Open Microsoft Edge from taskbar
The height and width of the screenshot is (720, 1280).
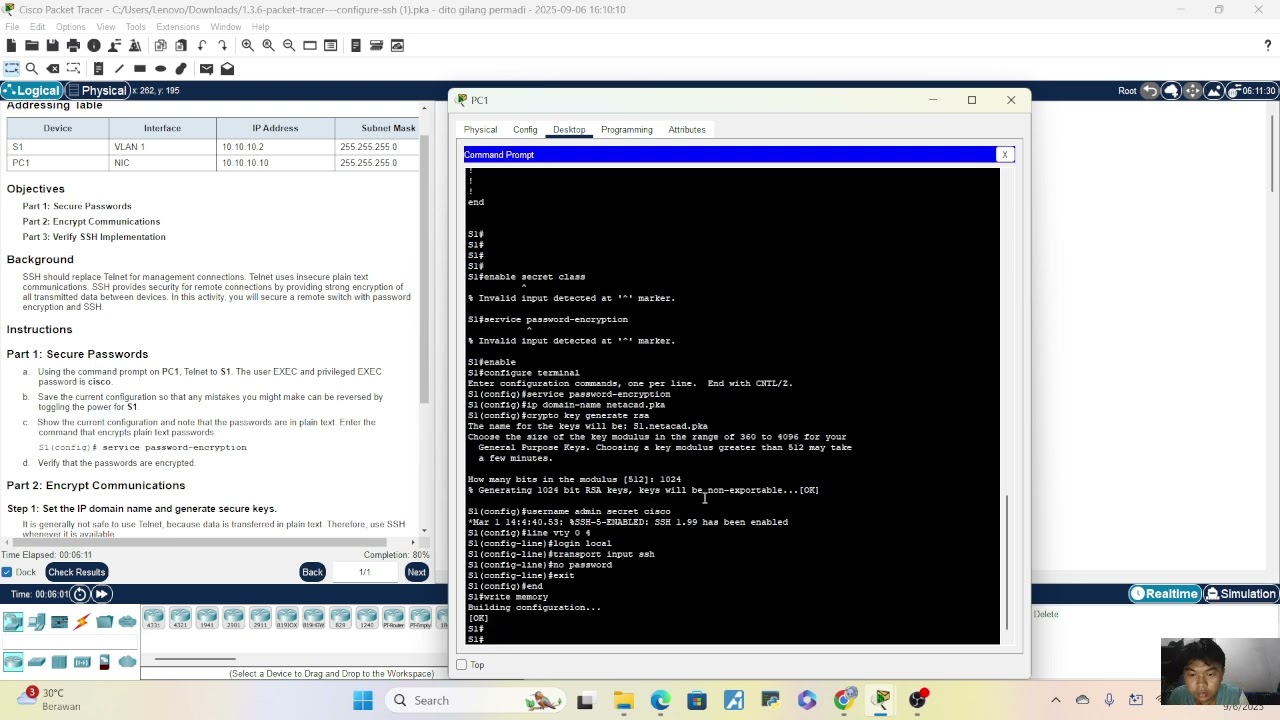pos(660,700)
